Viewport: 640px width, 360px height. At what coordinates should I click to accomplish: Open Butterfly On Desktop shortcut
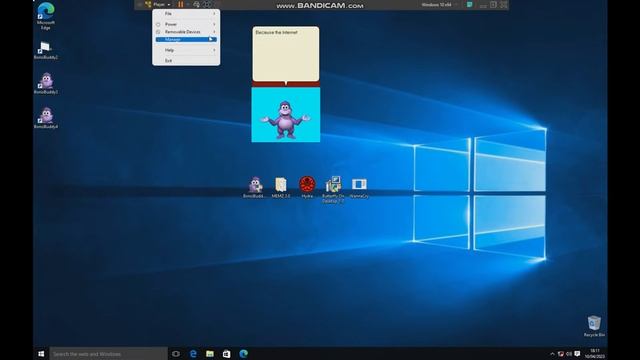(x=333, y=189)
